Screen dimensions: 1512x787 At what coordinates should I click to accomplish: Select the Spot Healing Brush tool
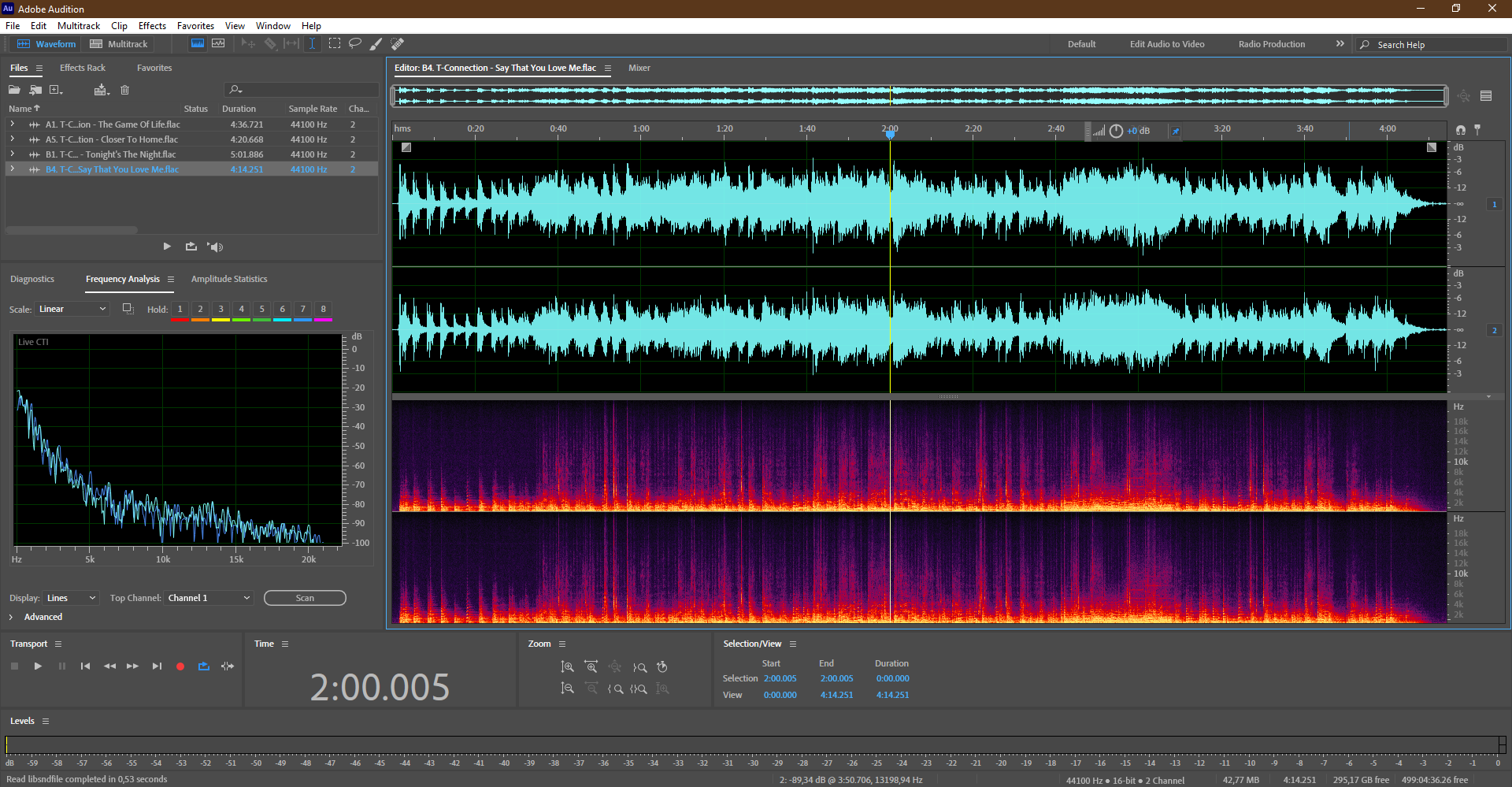click(x=398, y=43)
